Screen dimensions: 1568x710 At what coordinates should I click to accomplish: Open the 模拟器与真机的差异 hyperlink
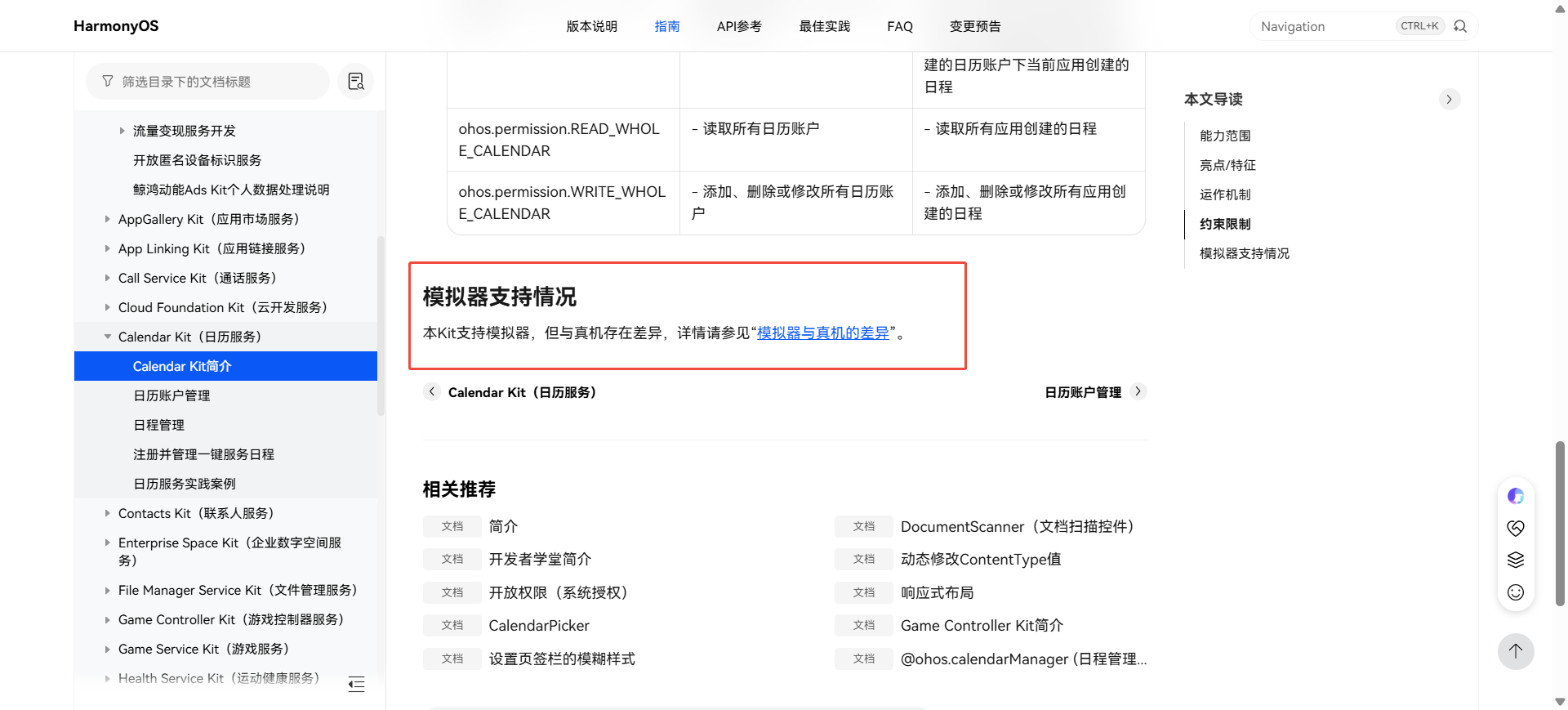tap(822, 333)
